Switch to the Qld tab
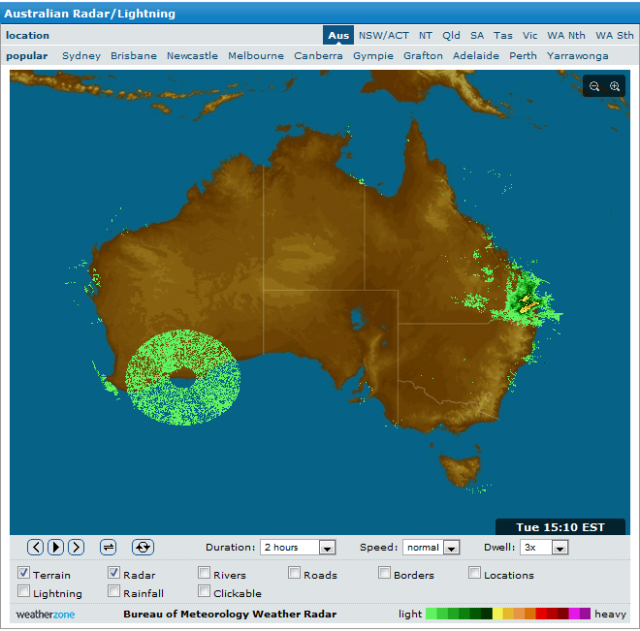640x631 pixels. pos(451,36)
